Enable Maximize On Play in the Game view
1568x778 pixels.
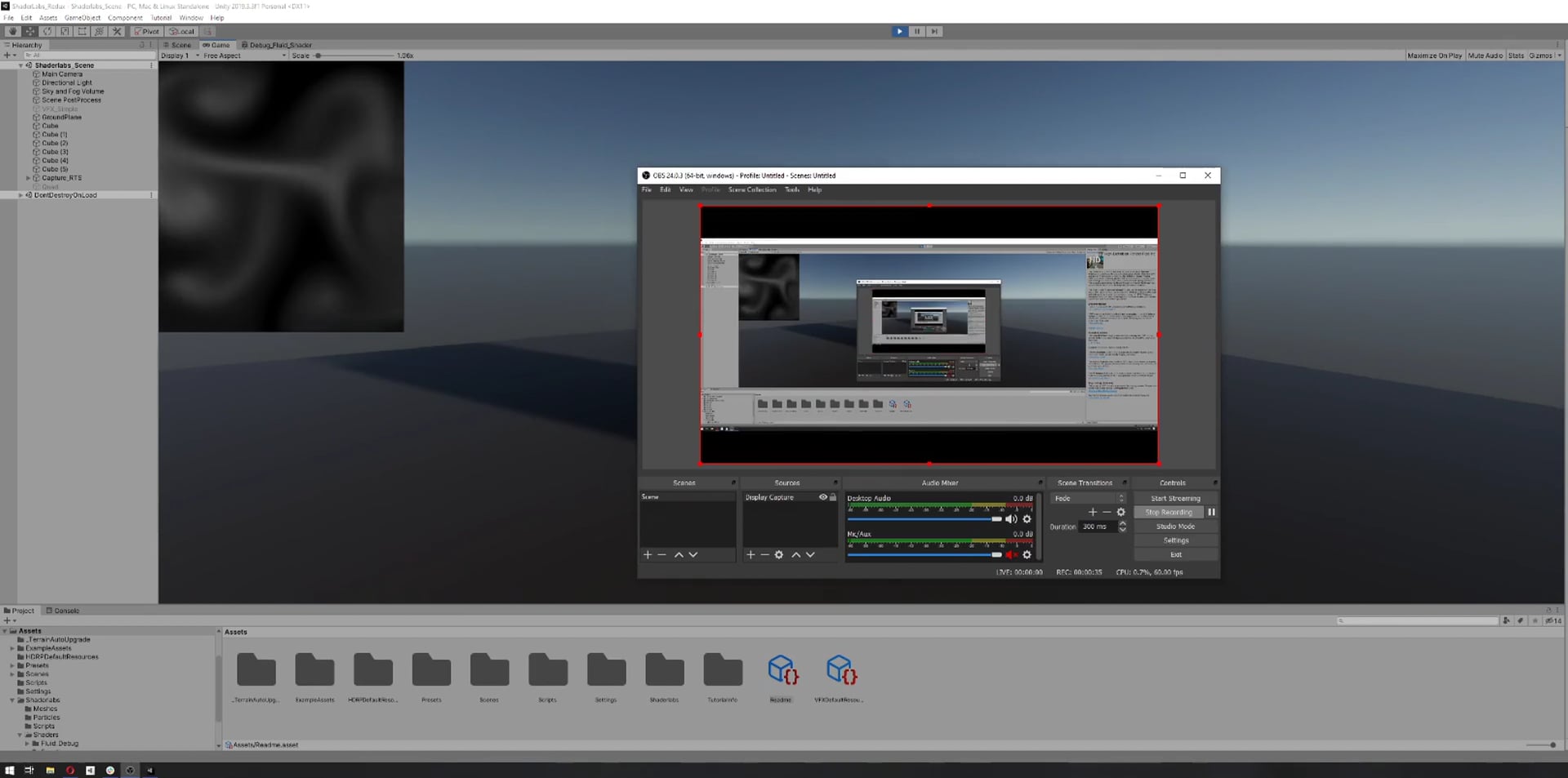(x=1433, y=56)
